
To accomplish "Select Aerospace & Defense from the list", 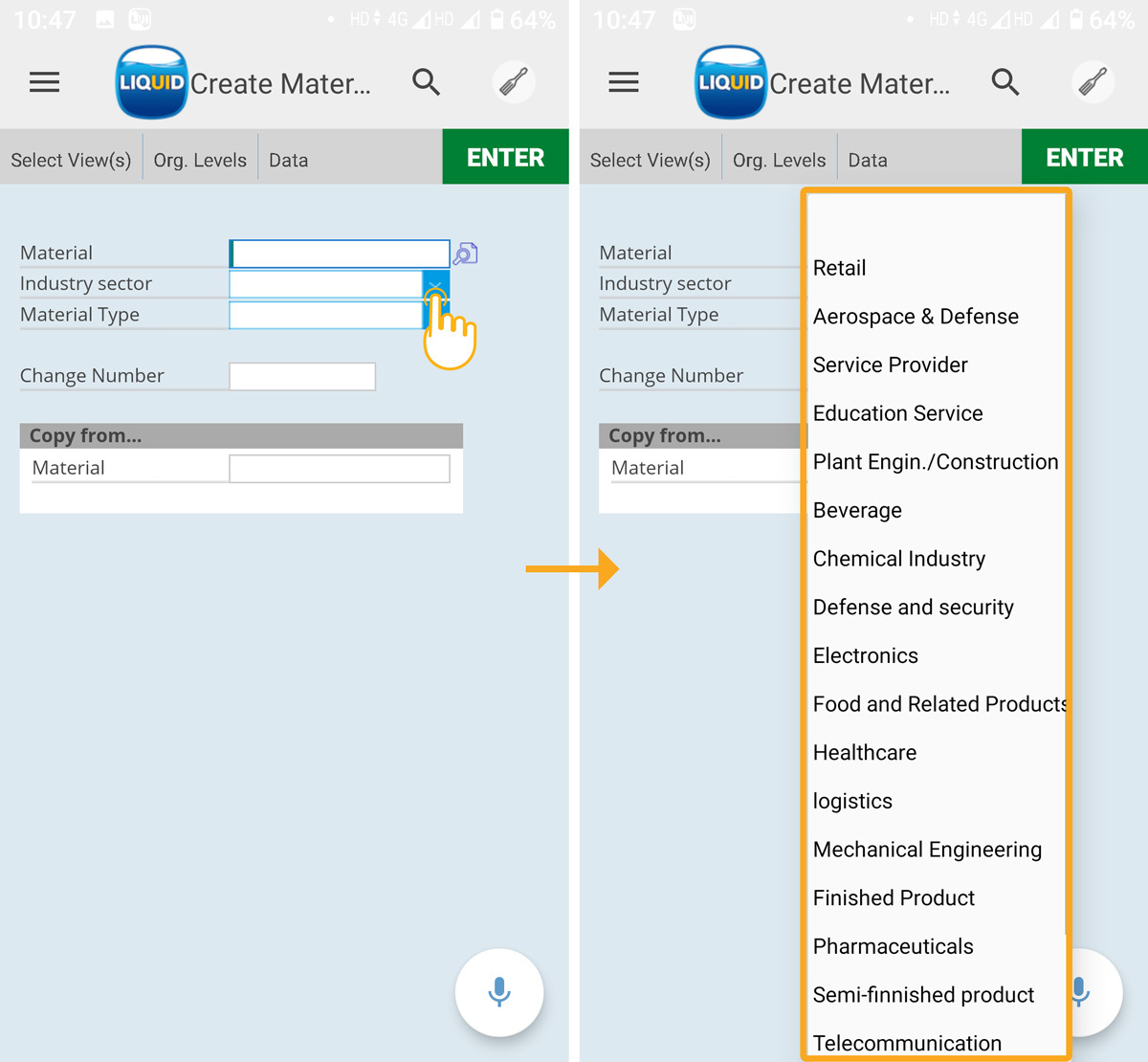I will coord(916,317).
